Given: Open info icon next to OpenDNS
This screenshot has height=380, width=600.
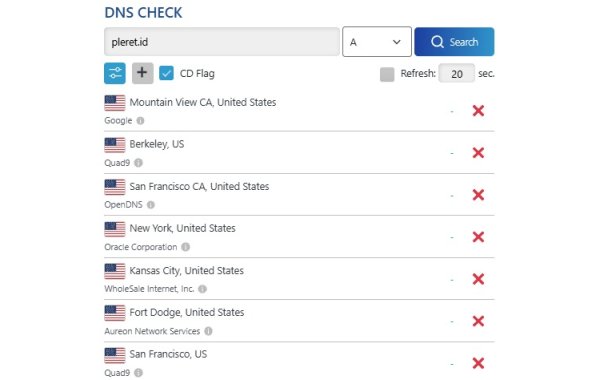Looking at the screenshot, I should pyautogui.click(x=151, y=205).
